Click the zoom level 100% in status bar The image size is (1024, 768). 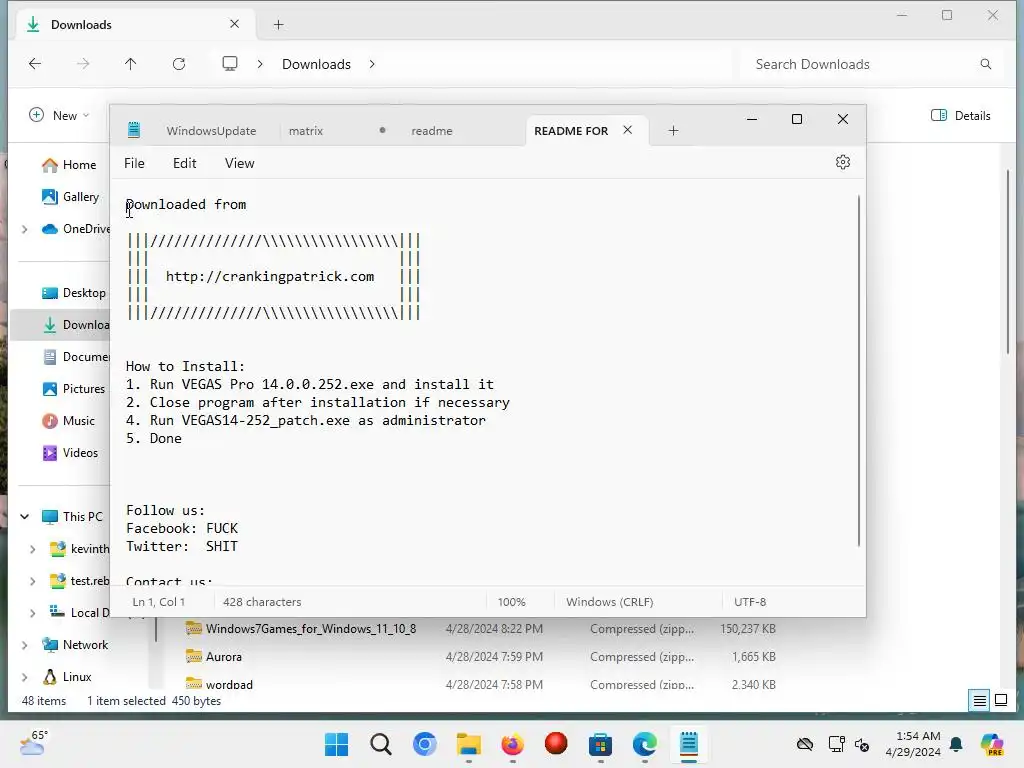511,602
